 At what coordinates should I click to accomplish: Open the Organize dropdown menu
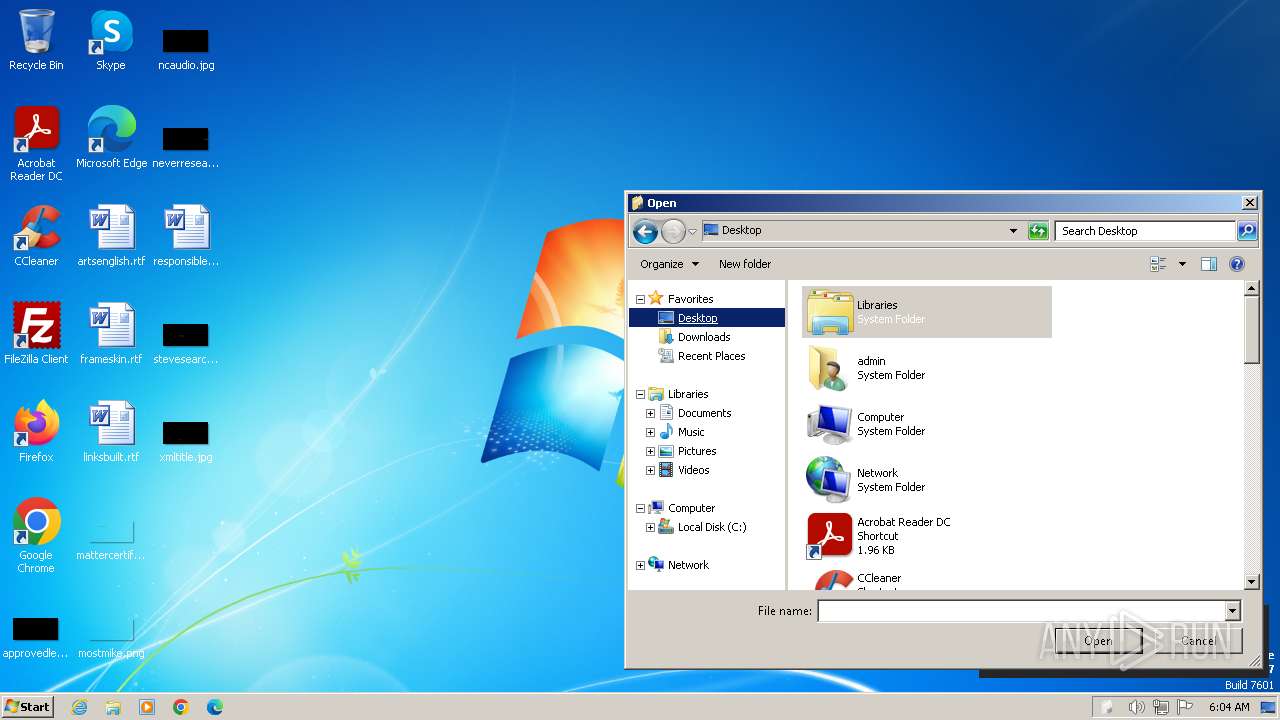click(670, 264)
